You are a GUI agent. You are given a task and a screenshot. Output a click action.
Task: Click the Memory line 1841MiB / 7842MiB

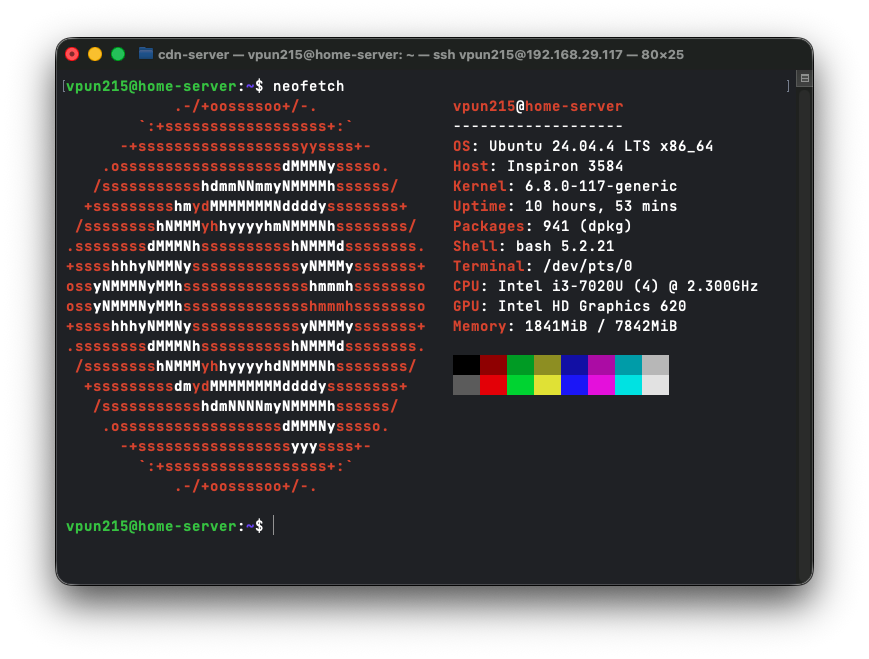pyautogui.click(x=565, y=326)
